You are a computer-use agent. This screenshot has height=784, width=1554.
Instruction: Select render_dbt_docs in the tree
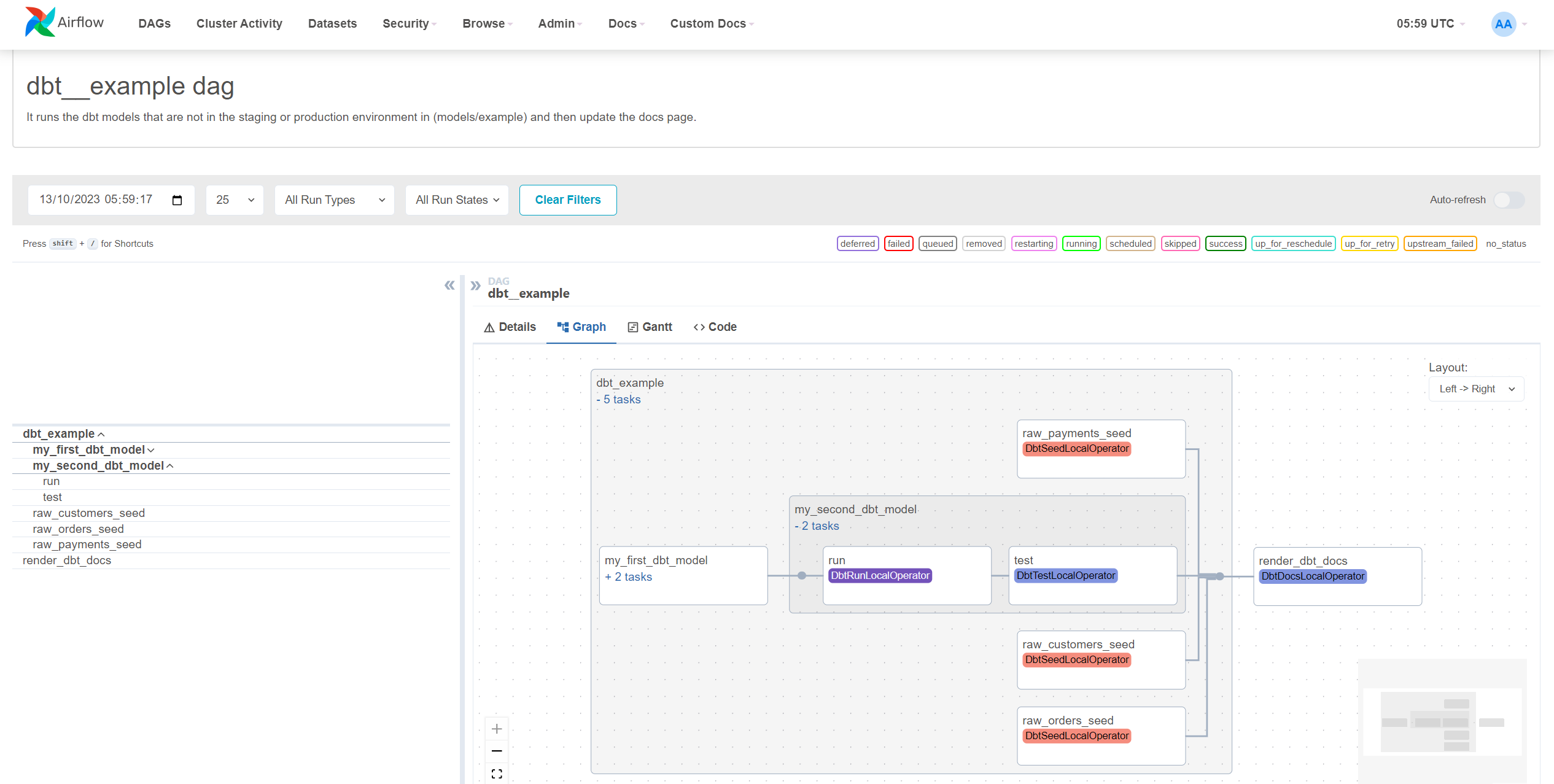click(x=231, y=561)
